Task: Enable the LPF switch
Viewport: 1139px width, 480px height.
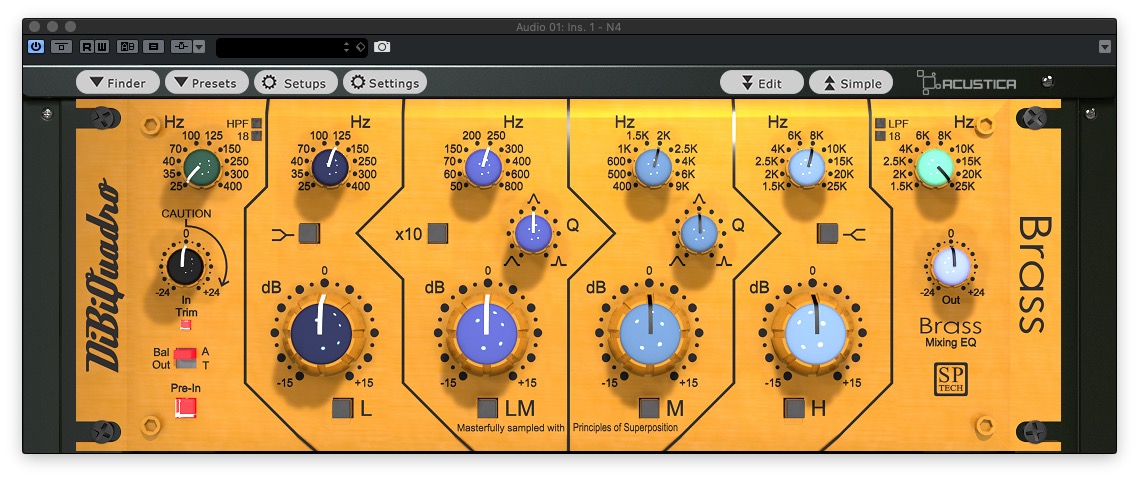Action: 880,123
